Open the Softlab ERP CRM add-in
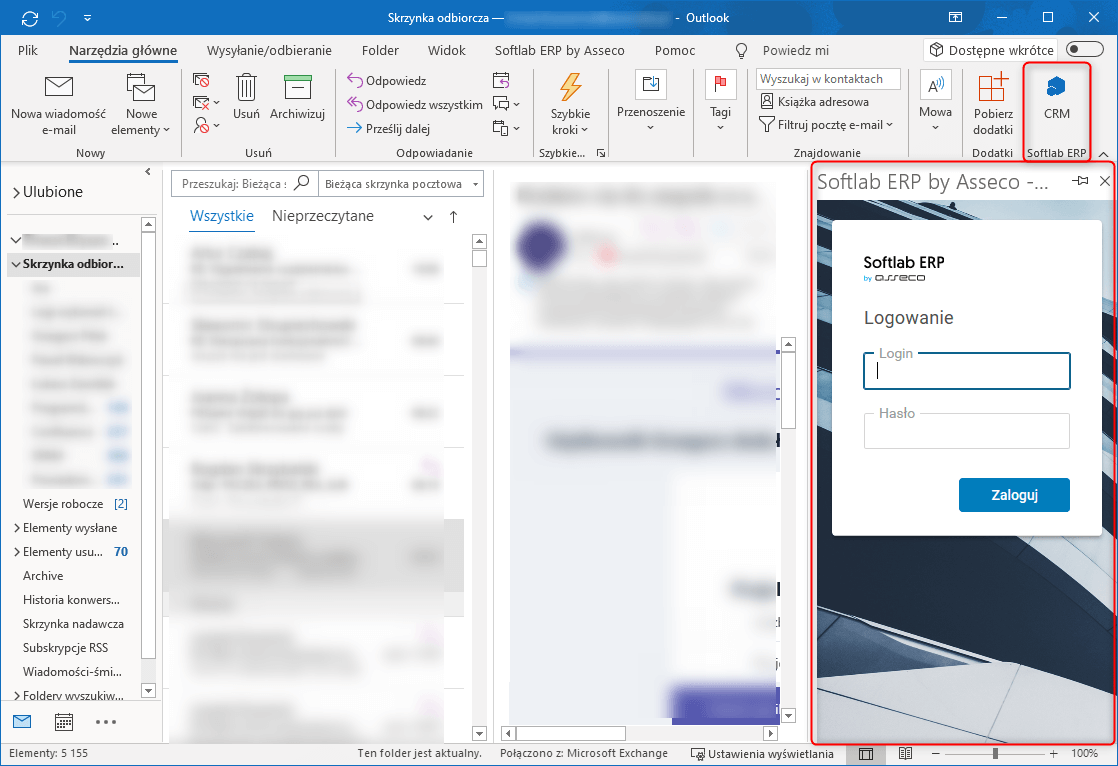This screenshot has height=766, width=1118. point(1057,97)
